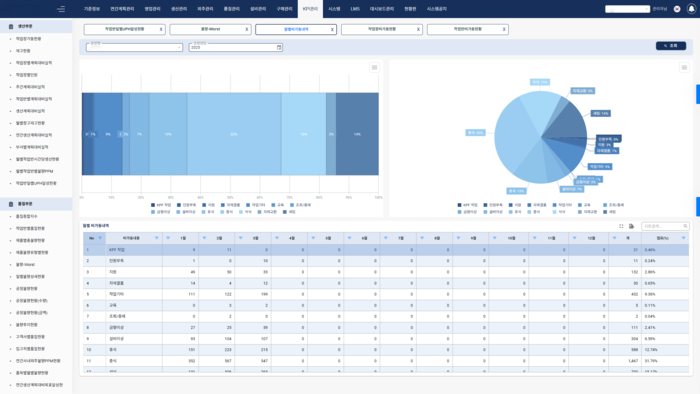Select the highlighted table row number 1

(x=386, y=250)
